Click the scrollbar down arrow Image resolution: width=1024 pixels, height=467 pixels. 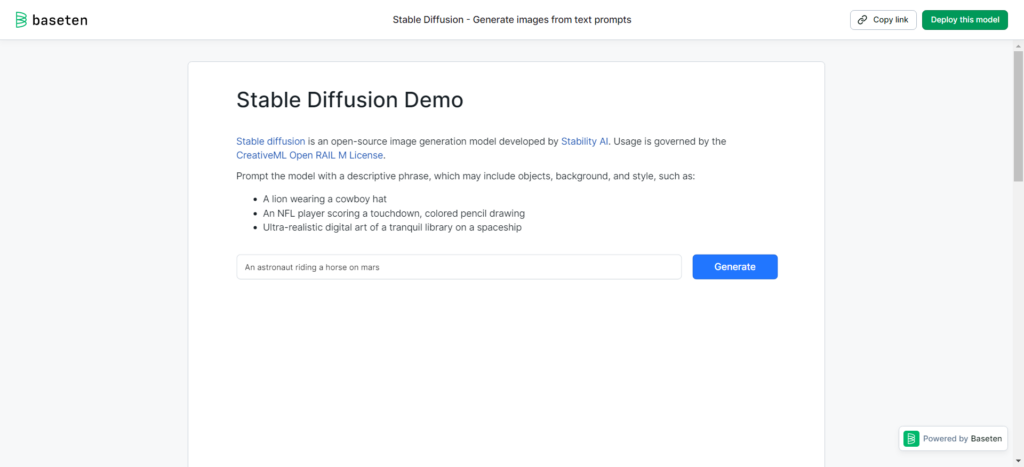1018,461
